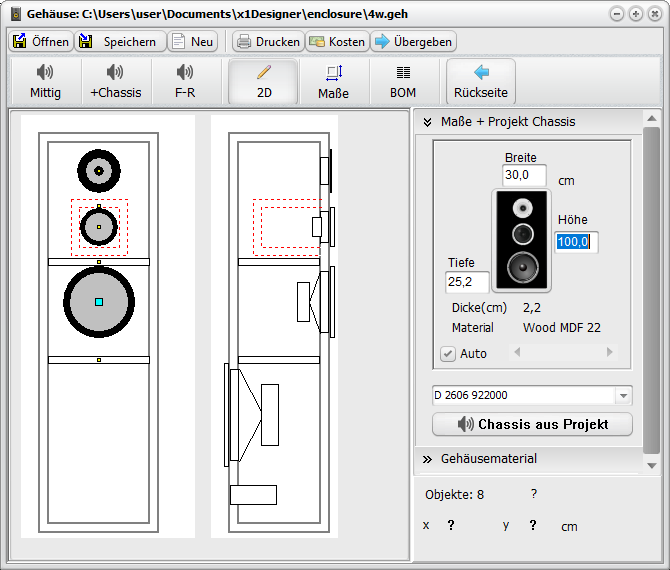Image resolution: width=670 pixels, height=570 pixels.
Task: Click the Dicke value 2,2
Action: 532,308
